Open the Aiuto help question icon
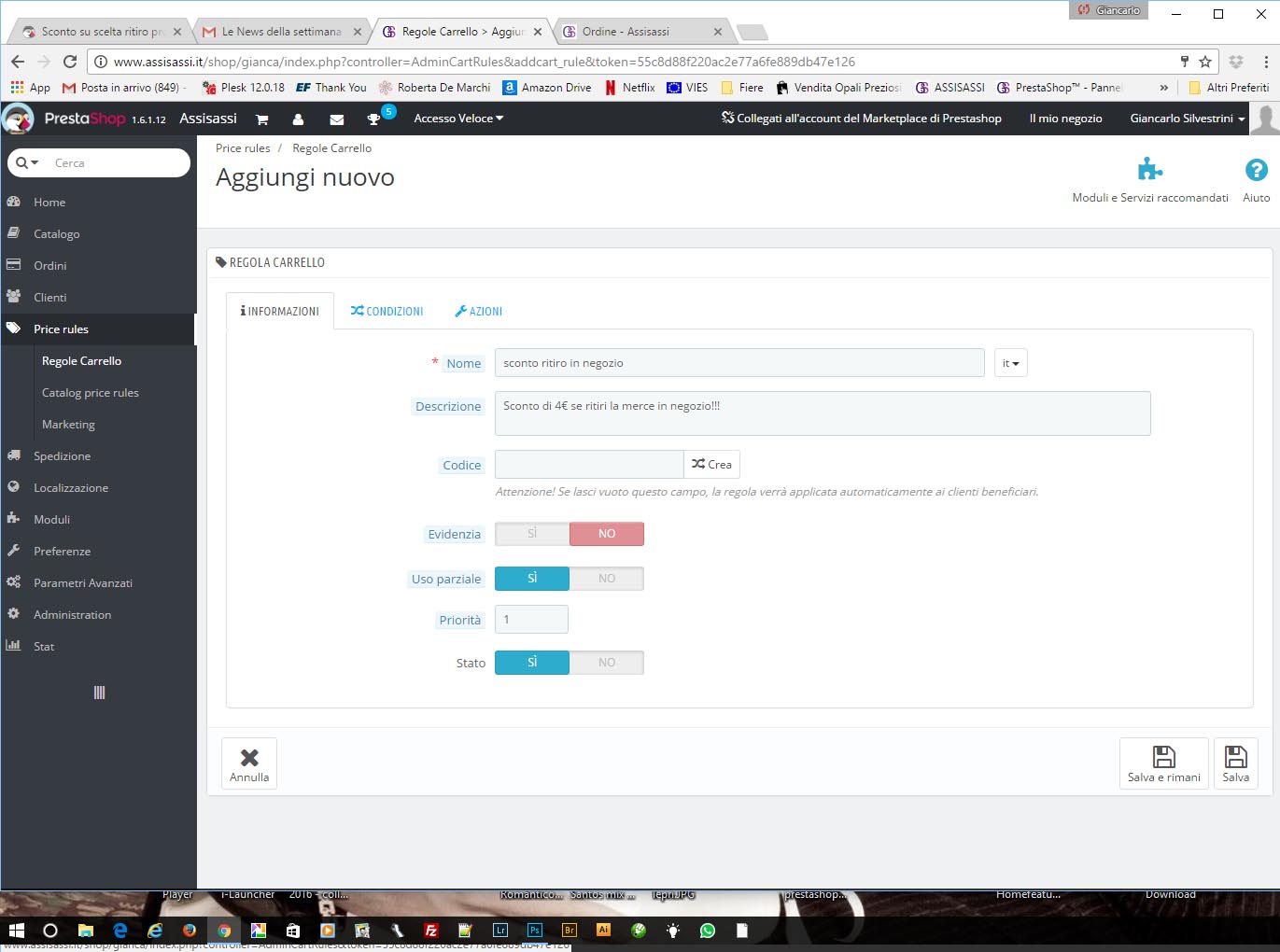 [x=1257, y=170]
